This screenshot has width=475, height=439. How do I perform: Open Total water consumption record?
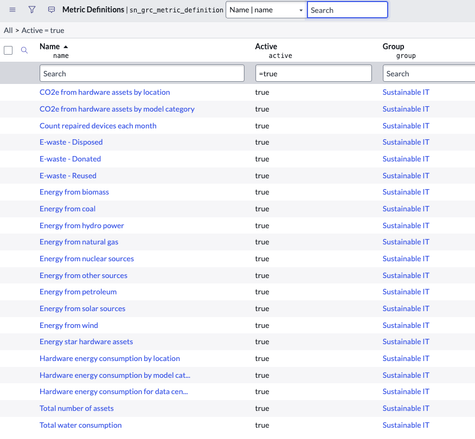click(80, 425)
